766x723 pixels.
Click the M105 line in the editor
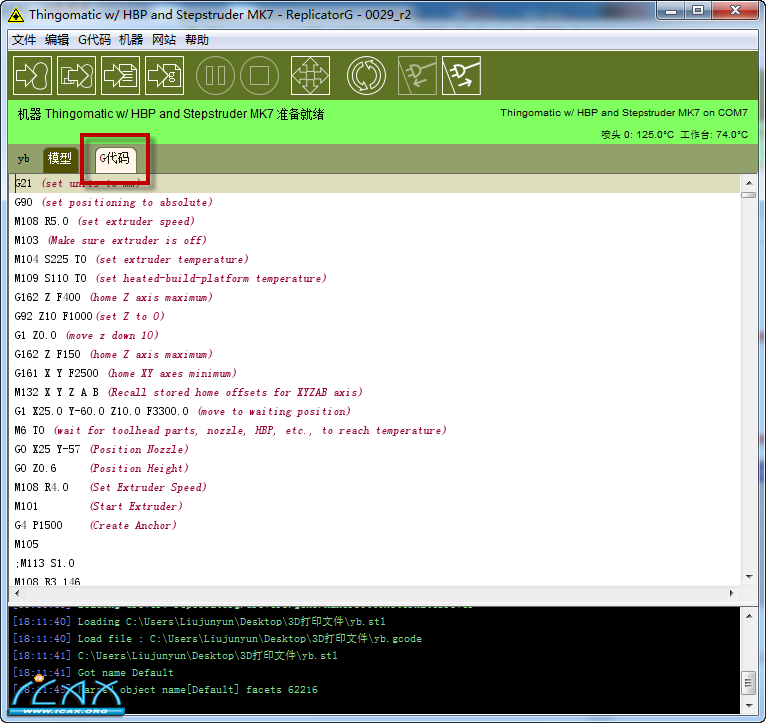(26, 545)
